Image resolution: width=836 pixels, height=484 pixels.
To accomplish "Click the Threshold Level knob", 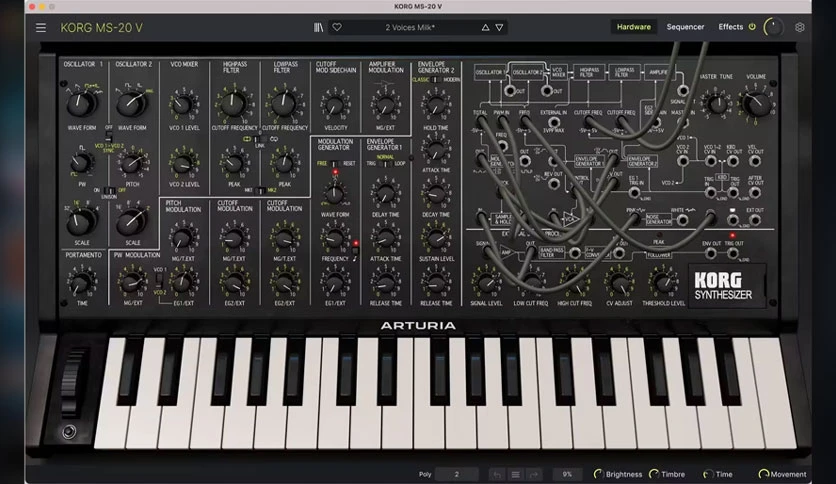I will point(663,283).
